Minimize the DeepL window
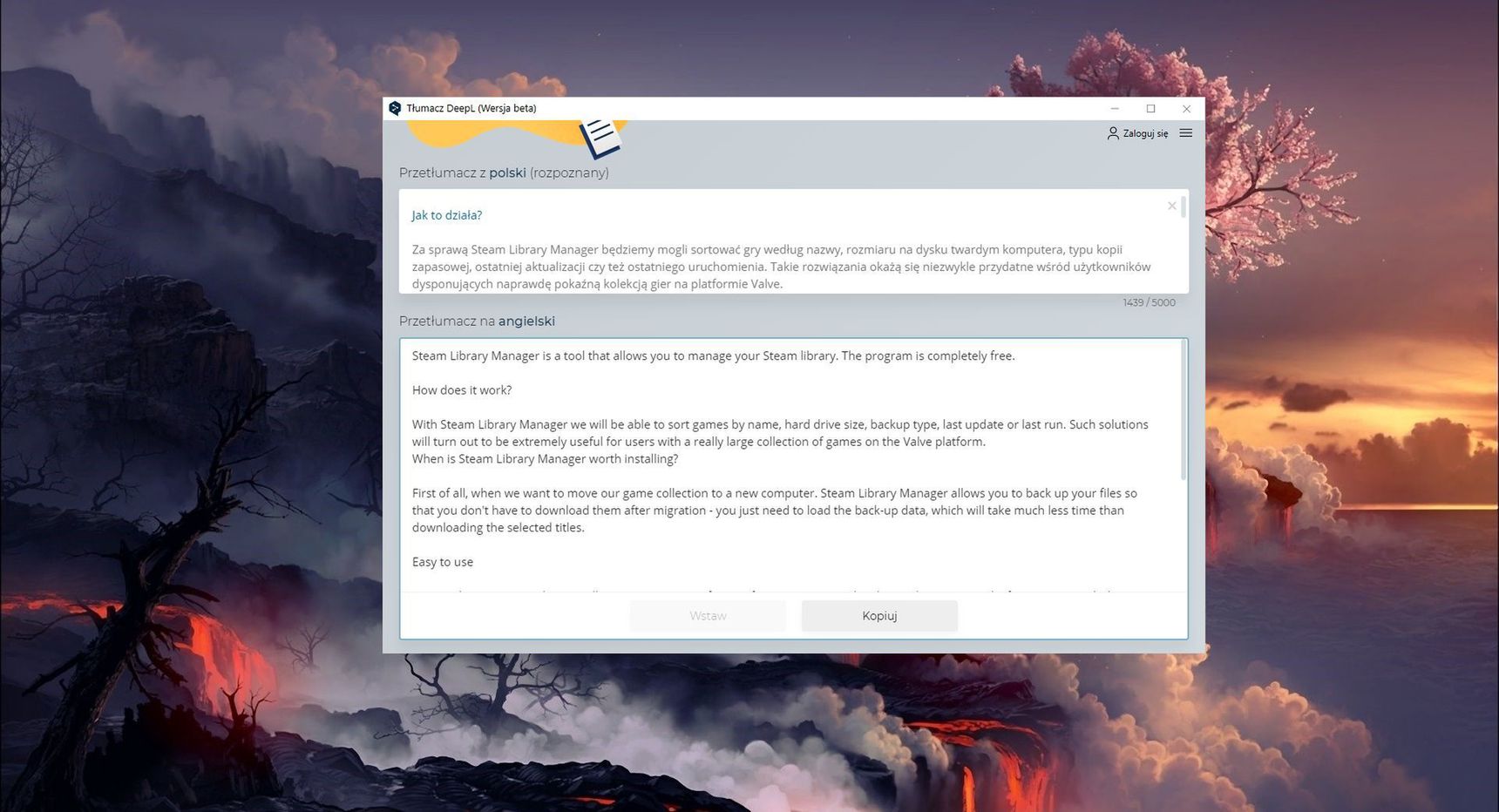The width and height of the screenshot is (1499, 812). (1115, 109)
